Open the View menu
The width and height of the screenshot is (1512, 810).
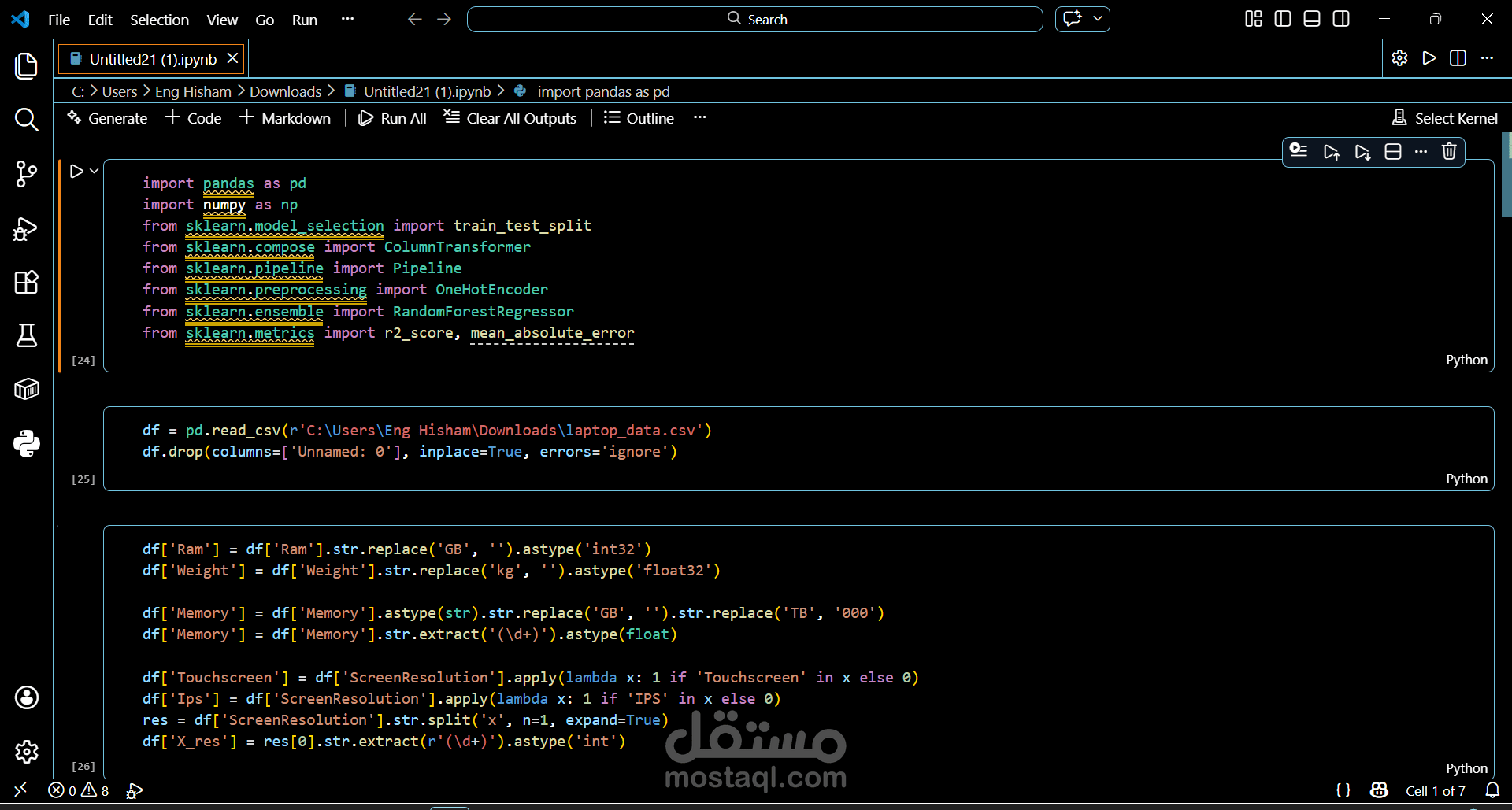[x=222, y=20]
